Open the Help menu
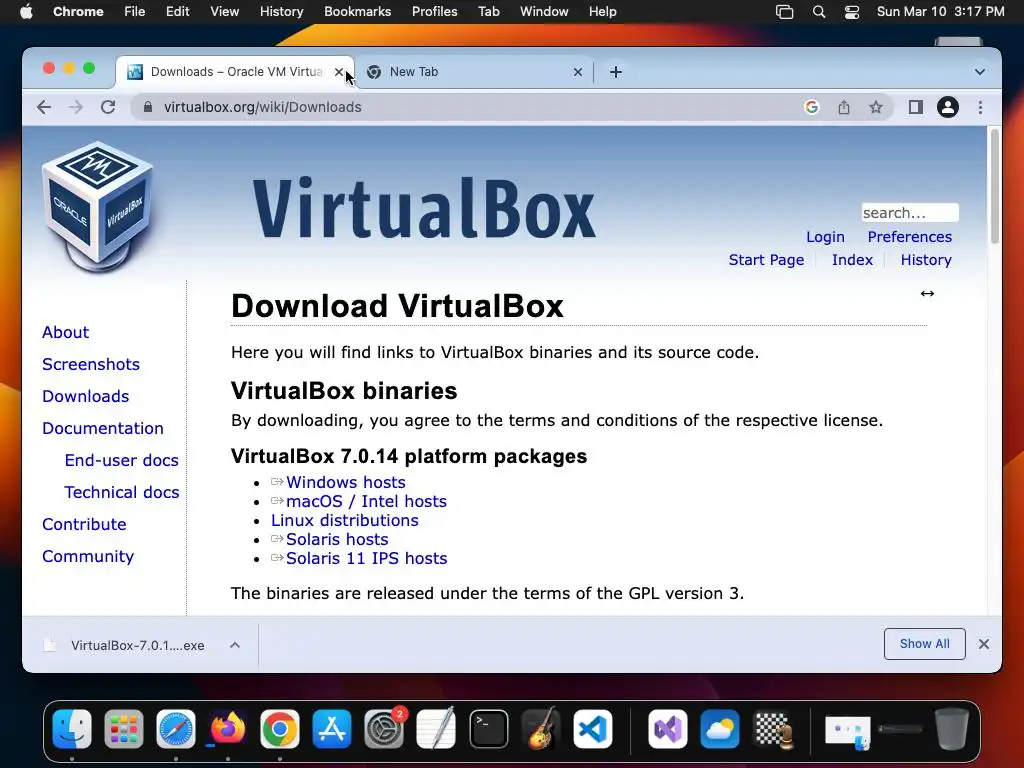This screenshot has width=1024, height=768. pos(602,12)
